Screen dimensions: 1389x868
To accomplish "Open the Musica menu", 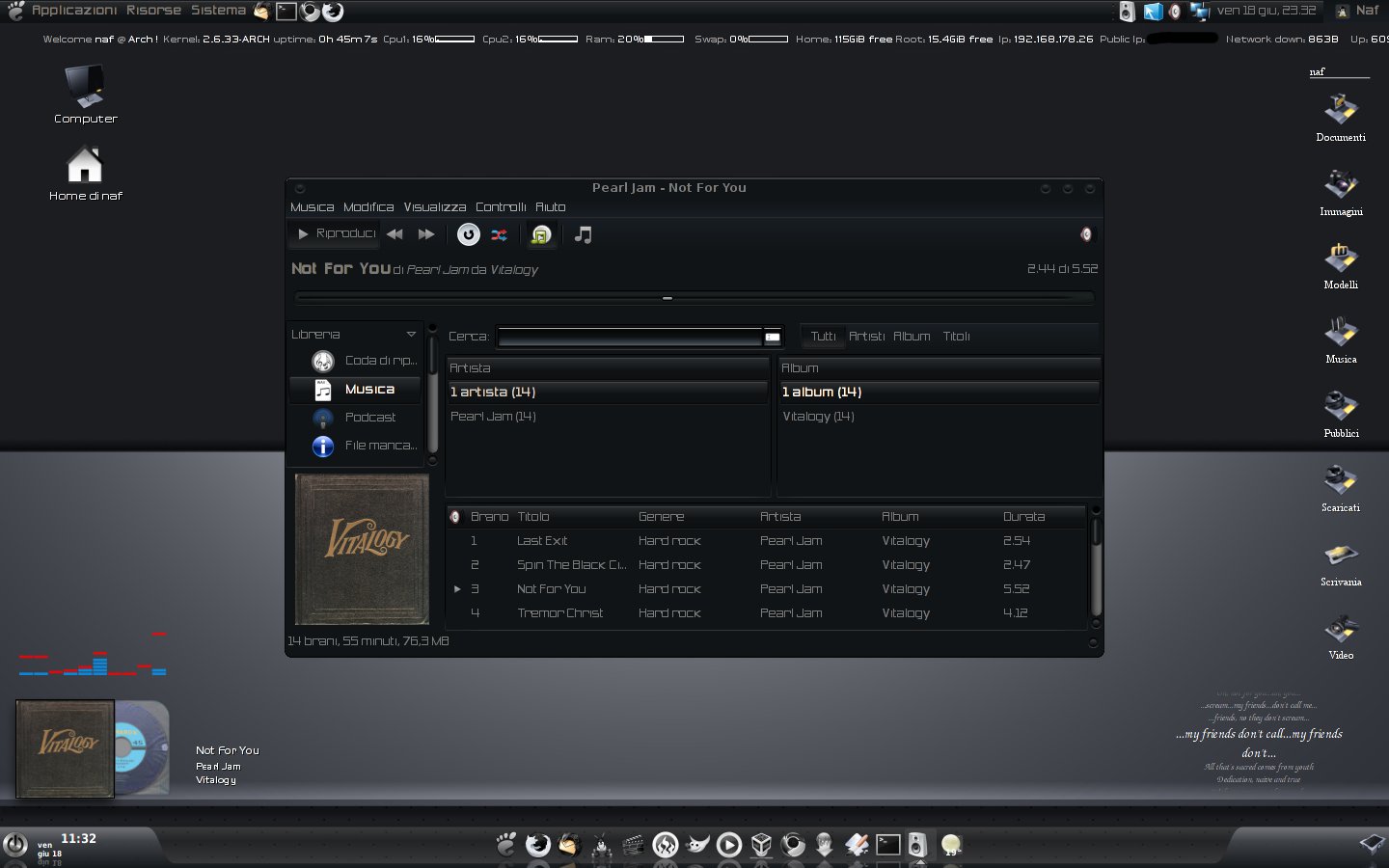I will [x=312, y=207].
